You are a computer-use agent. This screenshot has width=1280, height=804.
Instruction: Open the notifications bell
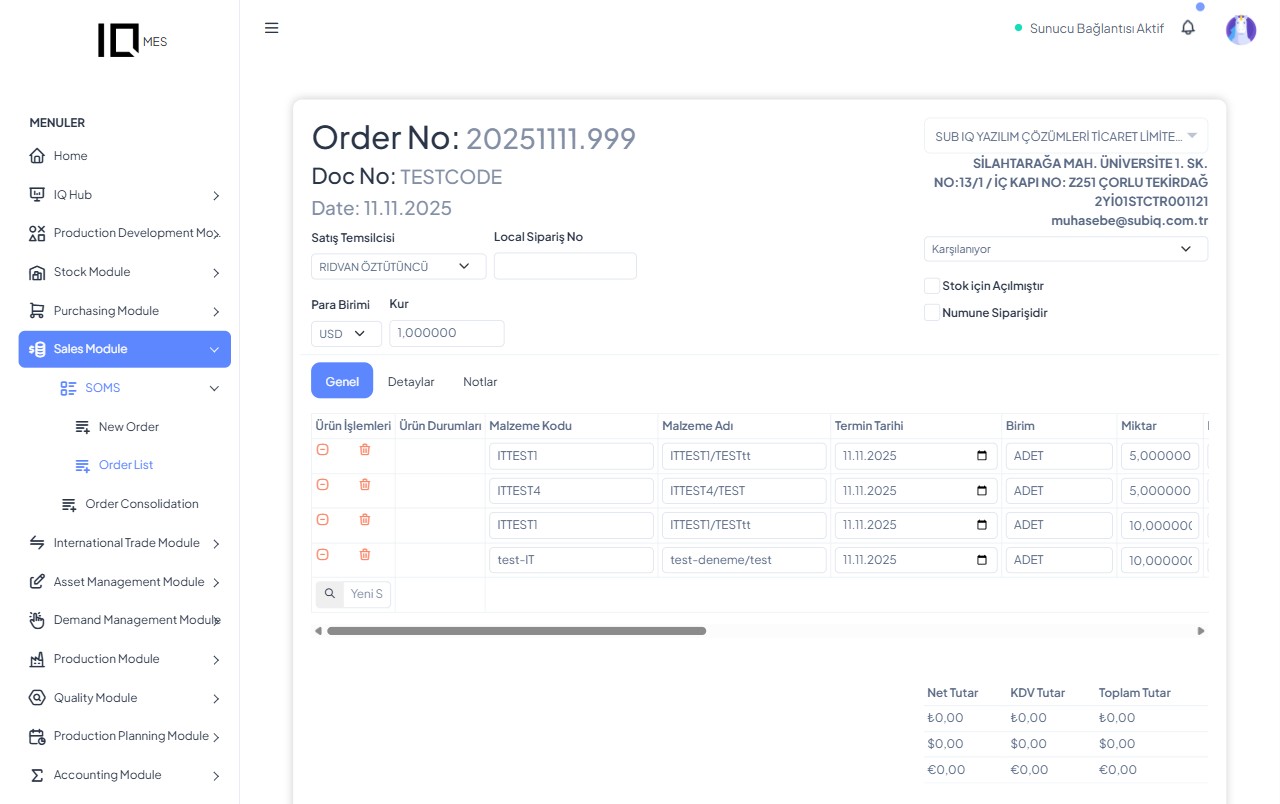click(1188, 28)
